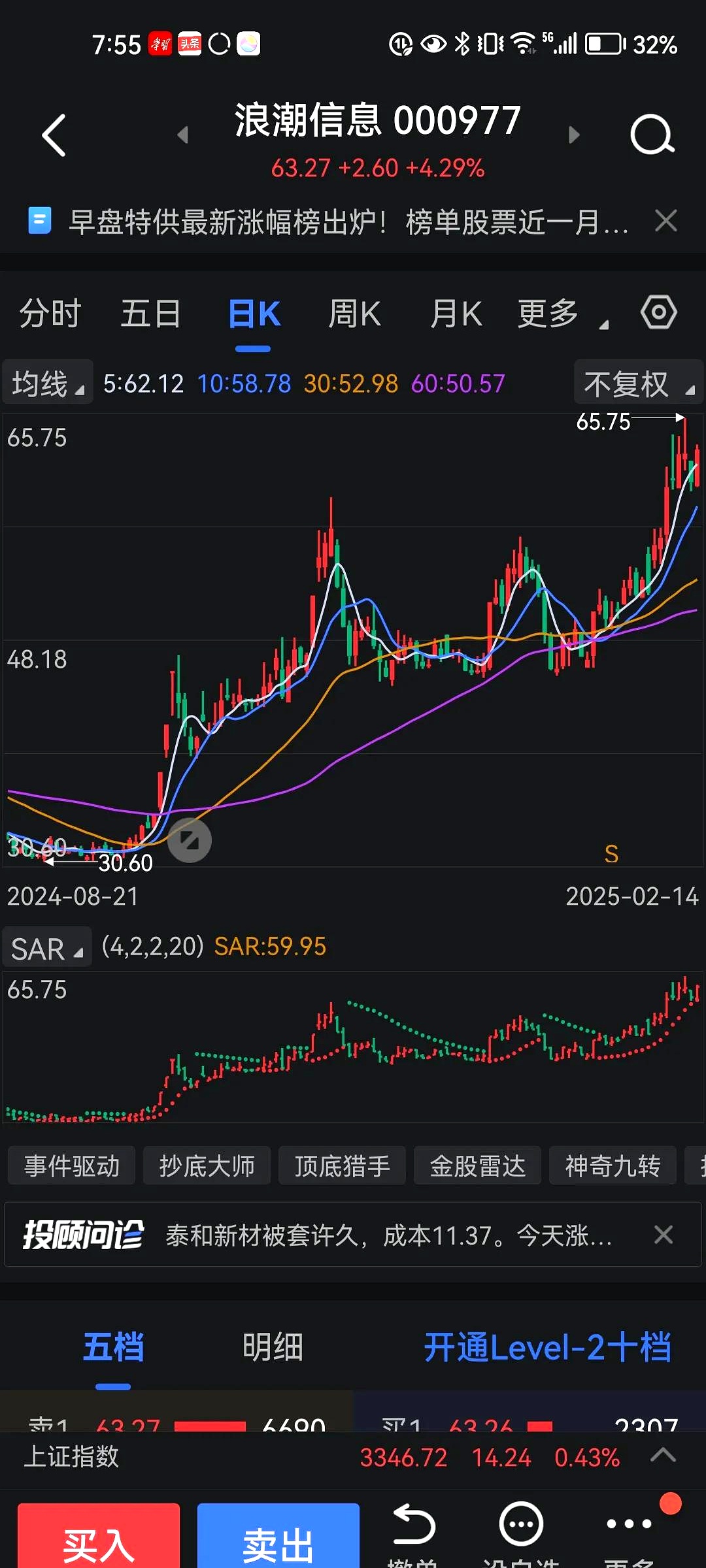Image resolution: width=706 pixels, height=1568 pixels.
Task: Tap the 63.27 +2.60 +4.29% price line
Action: pos(378,168)
